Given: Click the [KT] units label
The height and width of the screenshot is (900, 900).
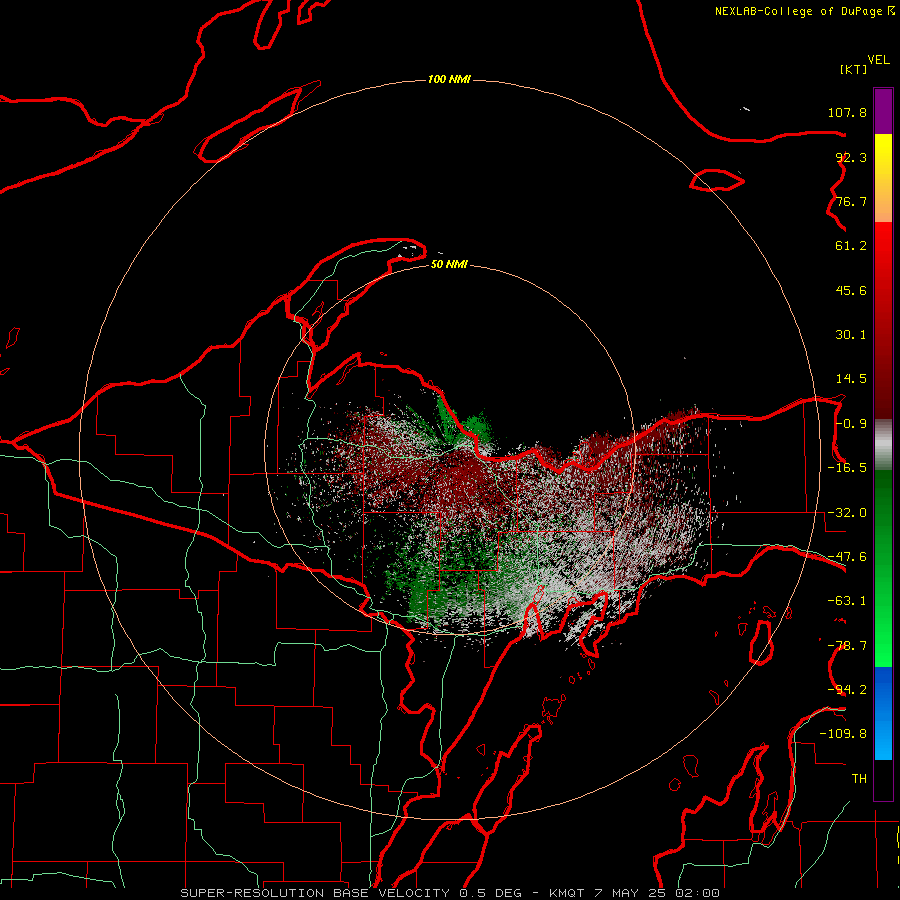Looking at the screenshot, I should click(x=854, y=69).
